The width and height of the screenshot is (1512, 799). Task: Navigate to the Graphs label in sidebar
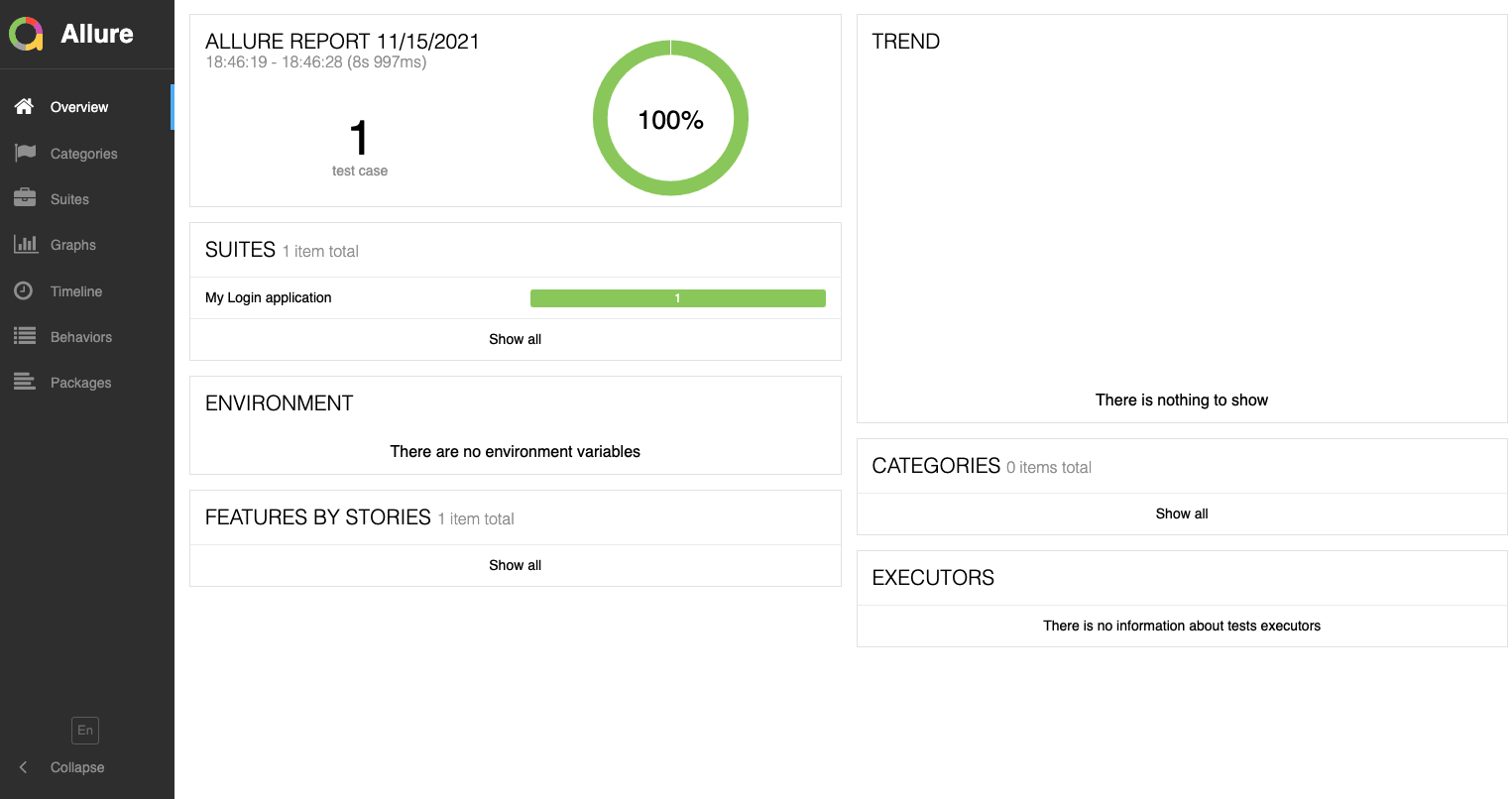click(73, 245)
